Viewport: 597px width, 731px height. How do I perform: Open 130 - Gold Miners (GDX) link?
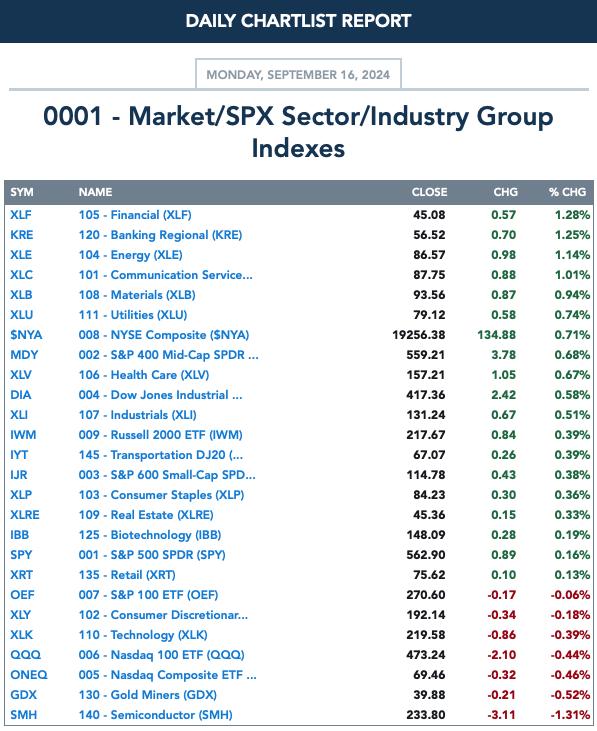tap(147, 695)
